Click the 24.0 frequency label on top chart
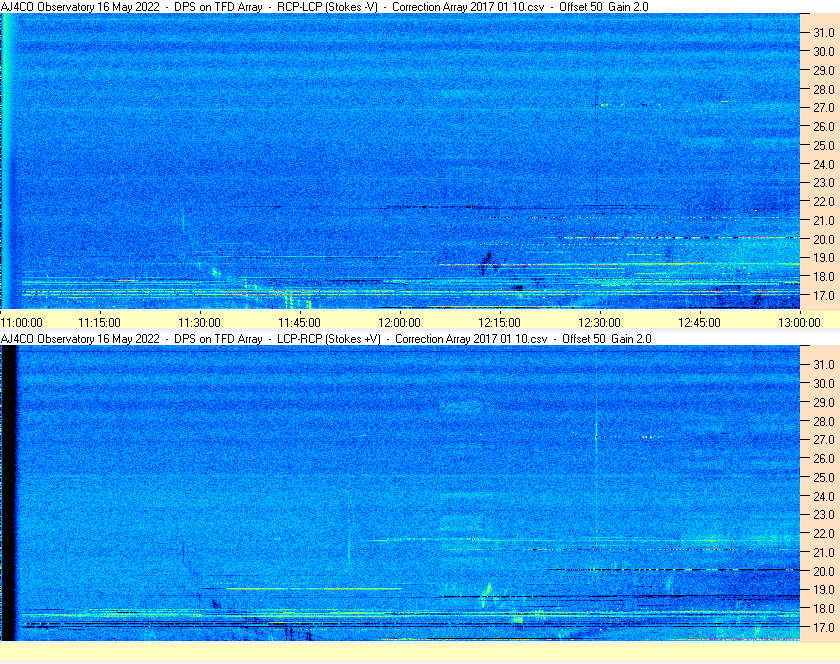The image size is (840, 664). tap(824, 165)
